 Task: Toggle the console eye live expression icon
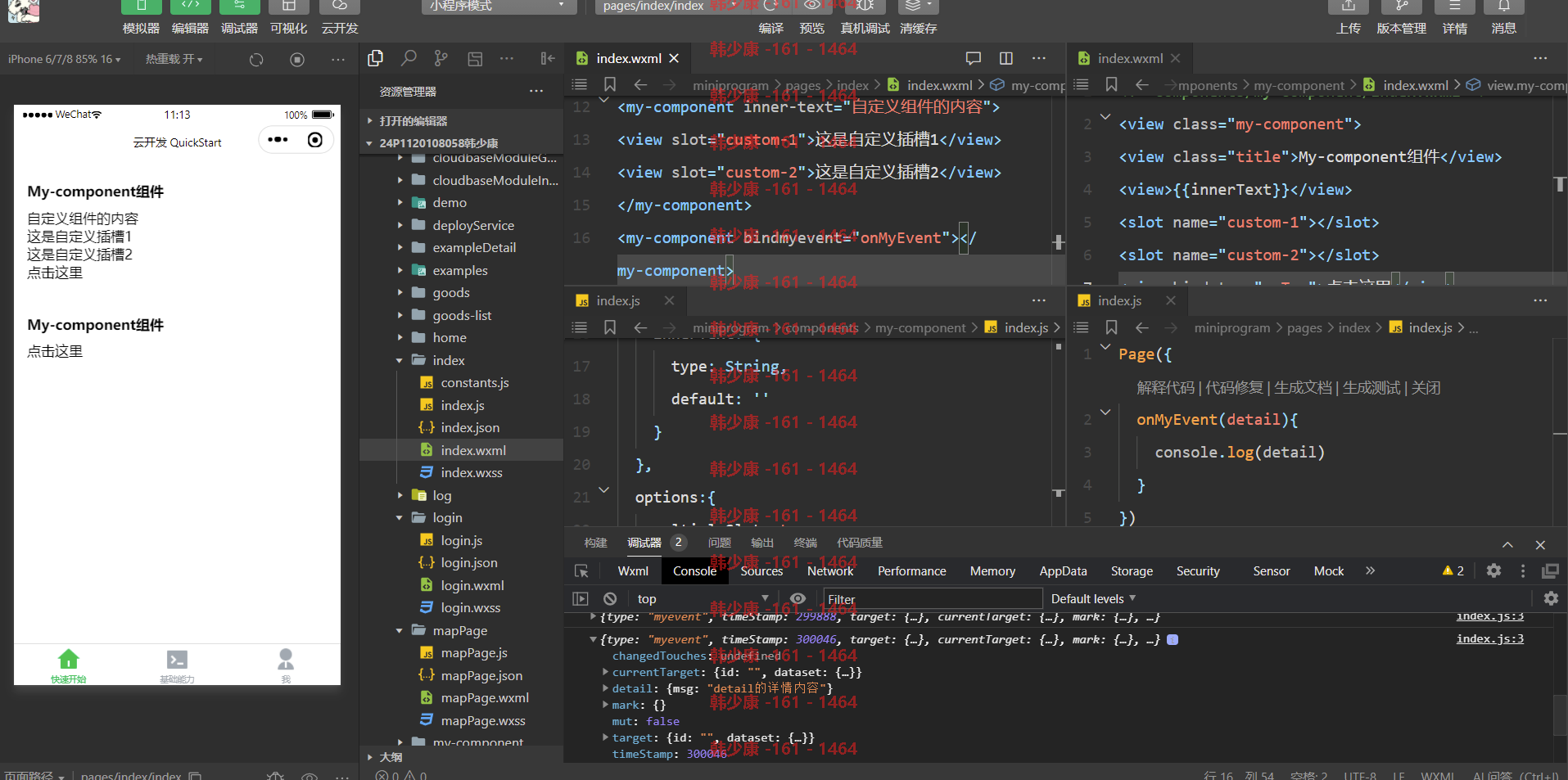coord(798,598)
